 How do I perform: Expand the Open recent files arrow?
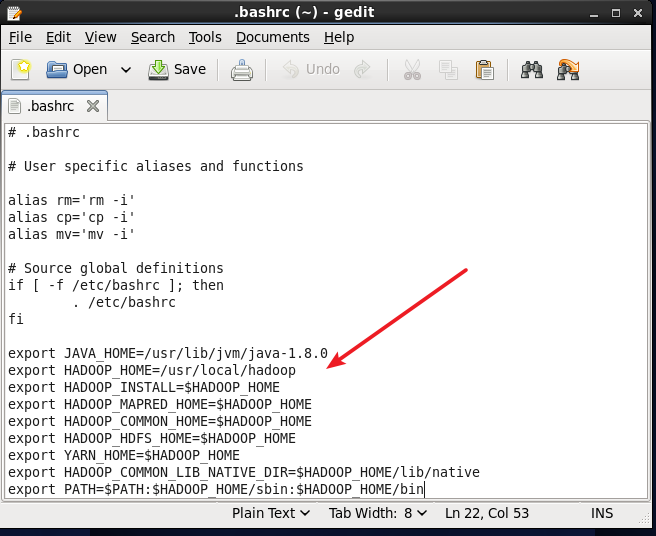tap(126, 70)
